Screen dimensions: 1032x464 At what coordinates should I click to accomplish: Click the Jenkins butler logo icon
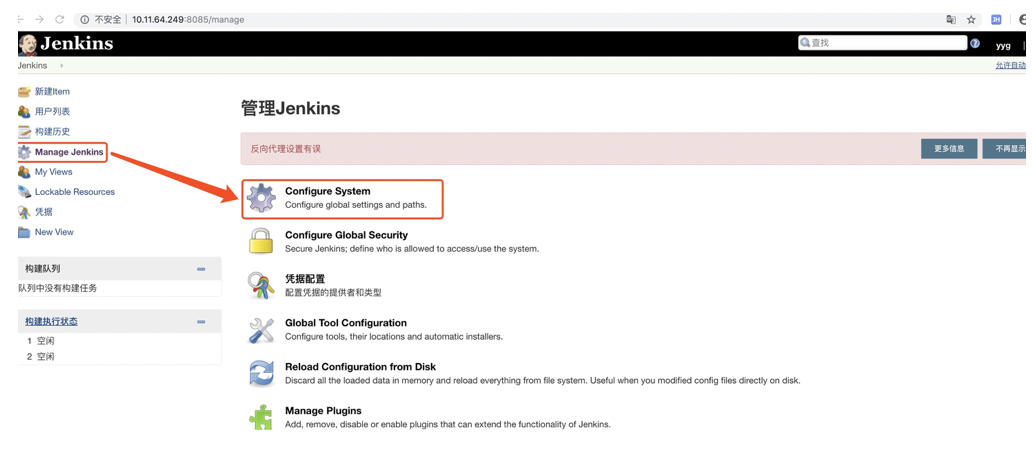point(27,44)
